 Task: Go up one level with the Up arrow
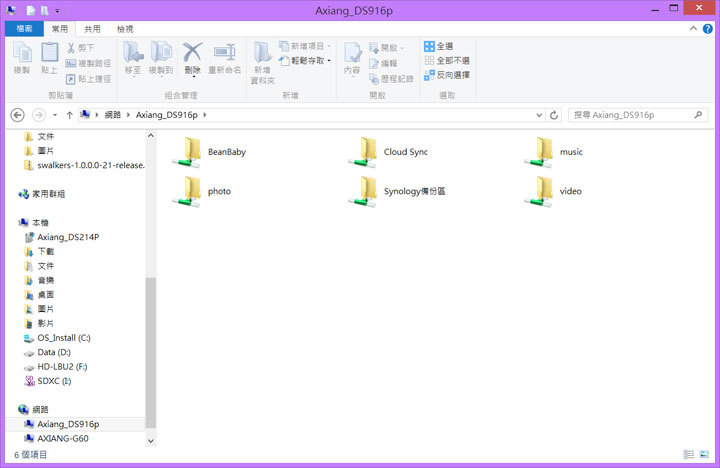[x=69, y=115]
